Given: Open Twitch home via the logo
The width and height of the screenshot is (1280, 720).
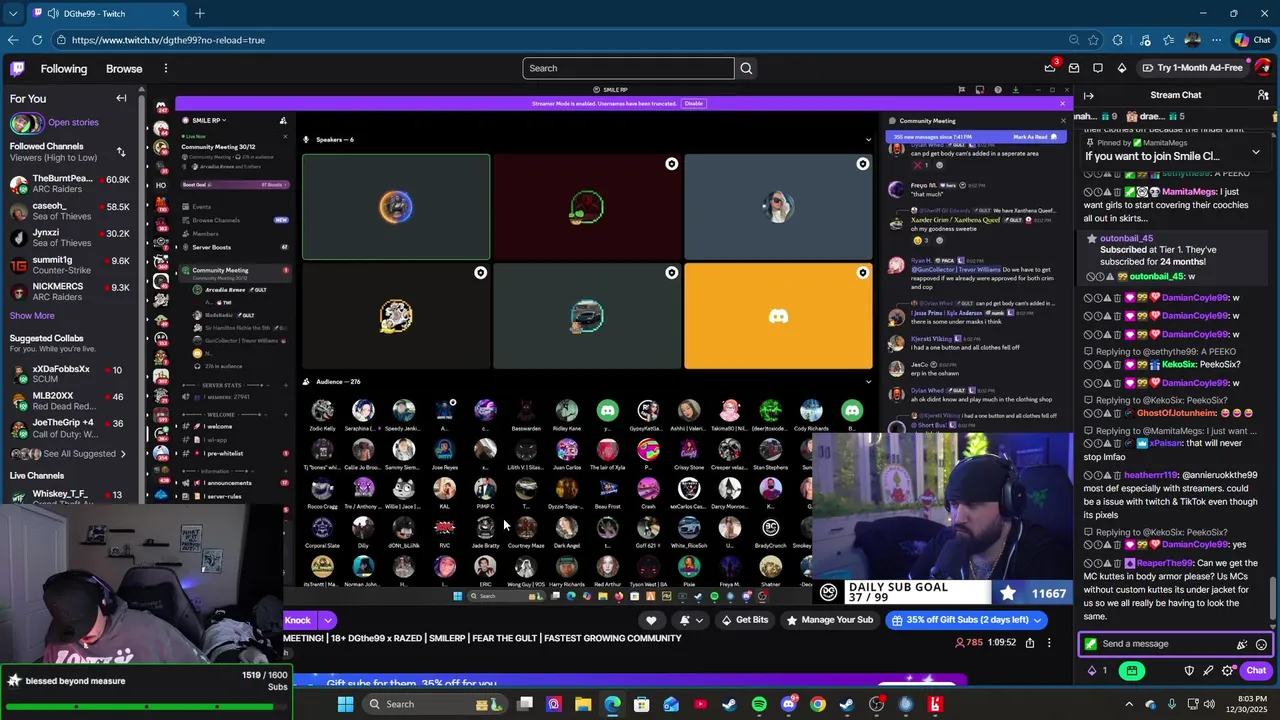Looking at the screenshot, I should tap(17, 68).
